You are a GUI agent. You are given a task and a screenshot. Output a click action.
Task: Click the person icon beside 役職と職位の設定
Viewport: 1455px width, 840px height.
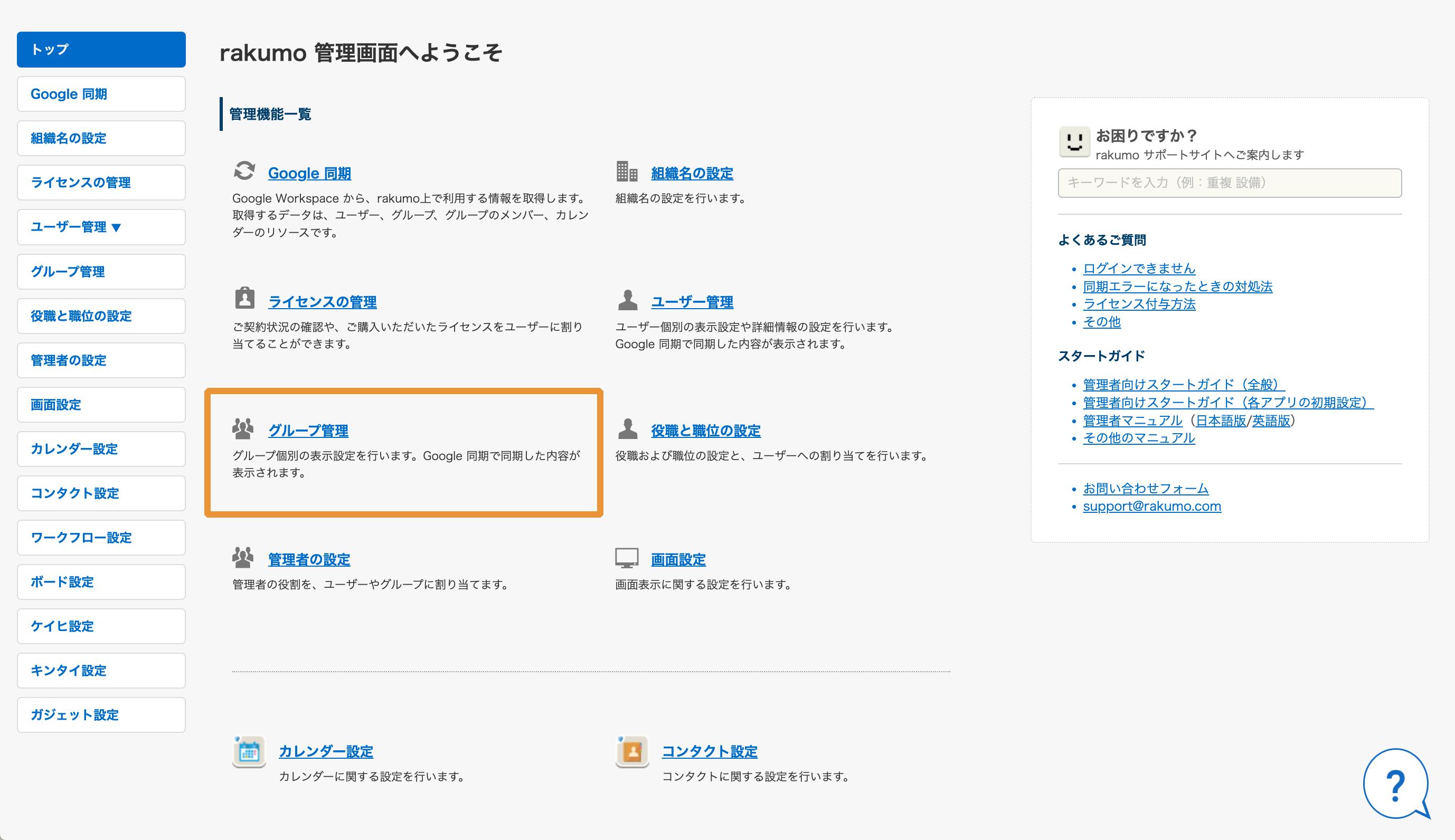(x=627, y=428)
